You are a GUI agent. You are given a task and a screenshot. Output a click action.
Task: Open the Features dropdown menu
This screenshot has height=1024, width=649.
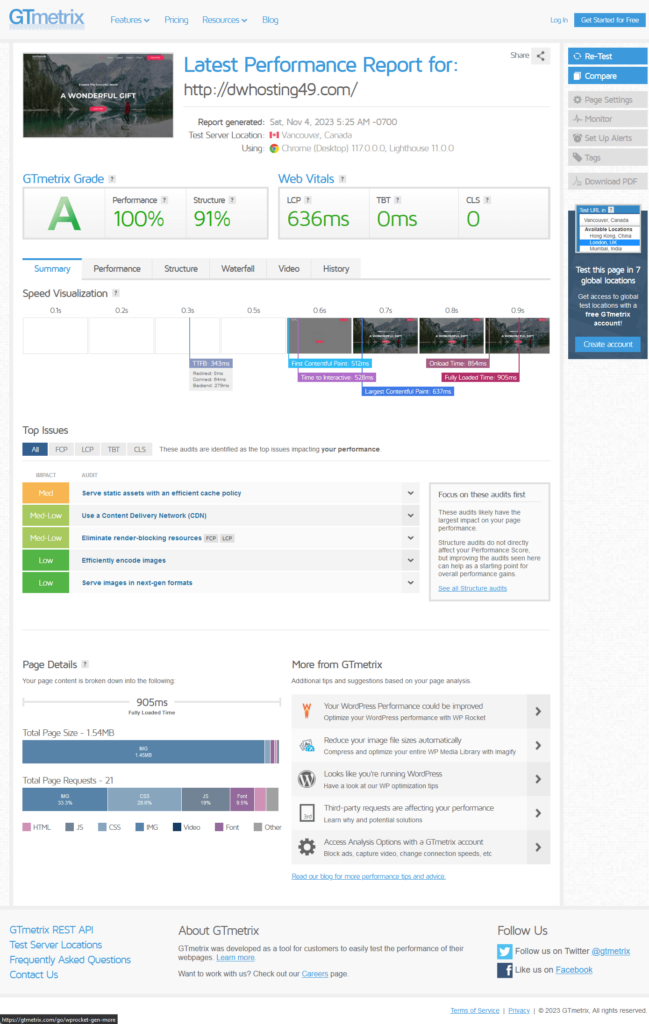[x=130, y=20]
